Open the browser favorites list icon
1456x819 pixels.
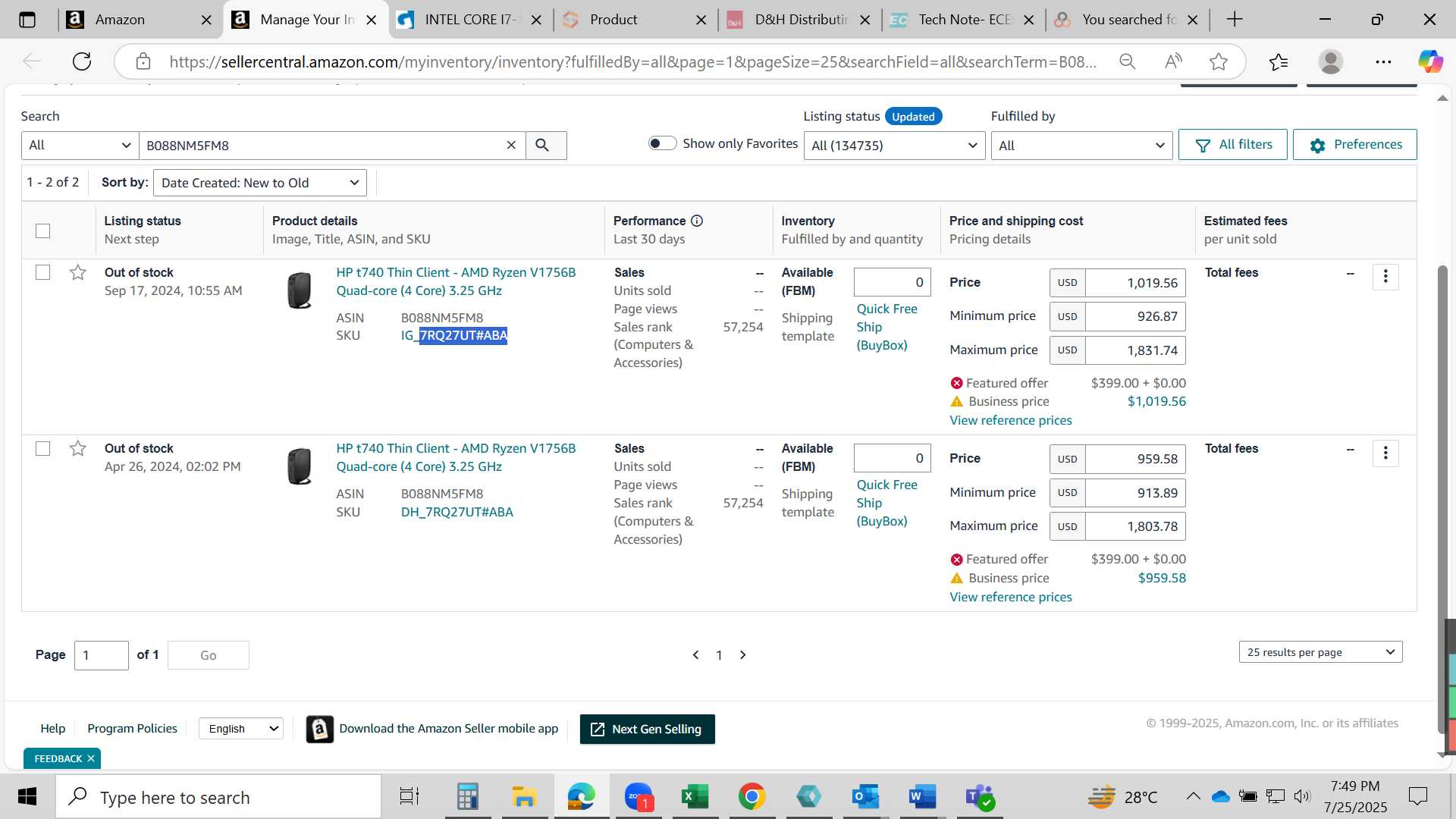(1279, 61)
